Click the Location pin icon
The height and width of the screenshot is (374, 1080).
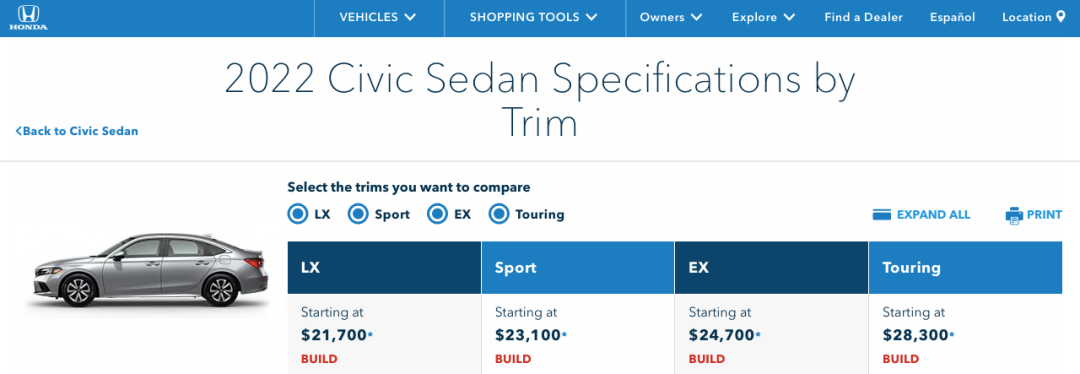point(1061,17)
